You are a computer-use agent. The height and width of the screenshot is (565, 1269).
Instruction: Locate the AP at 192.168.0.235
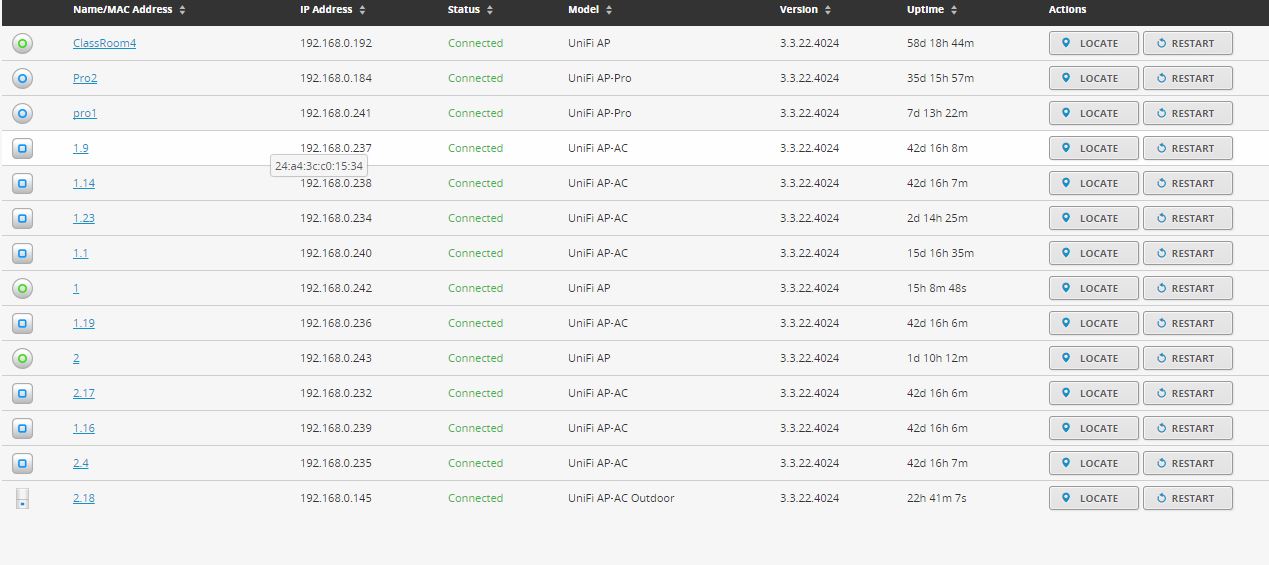(1093, 464)
